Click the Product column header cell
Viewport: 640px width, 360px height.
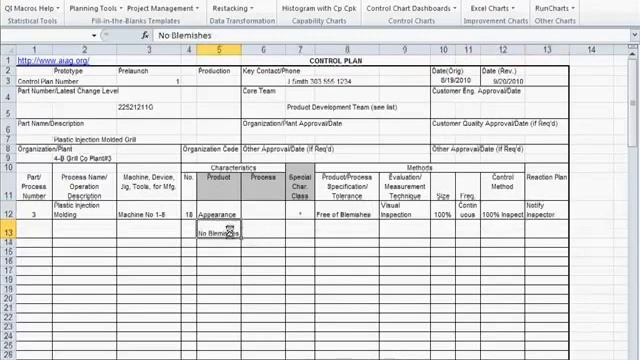click(x=219, y=186)
